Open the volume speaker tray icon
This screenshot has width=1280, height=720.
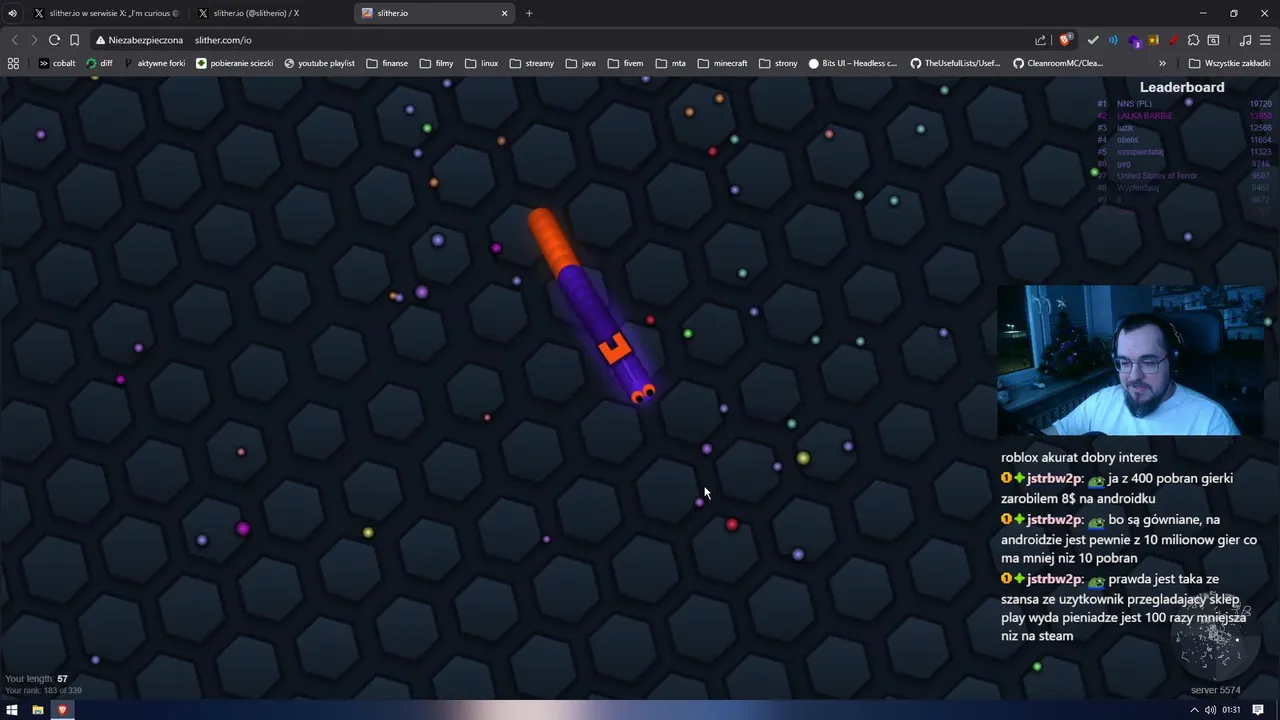pyautogui.click(x=1211, y=710)
